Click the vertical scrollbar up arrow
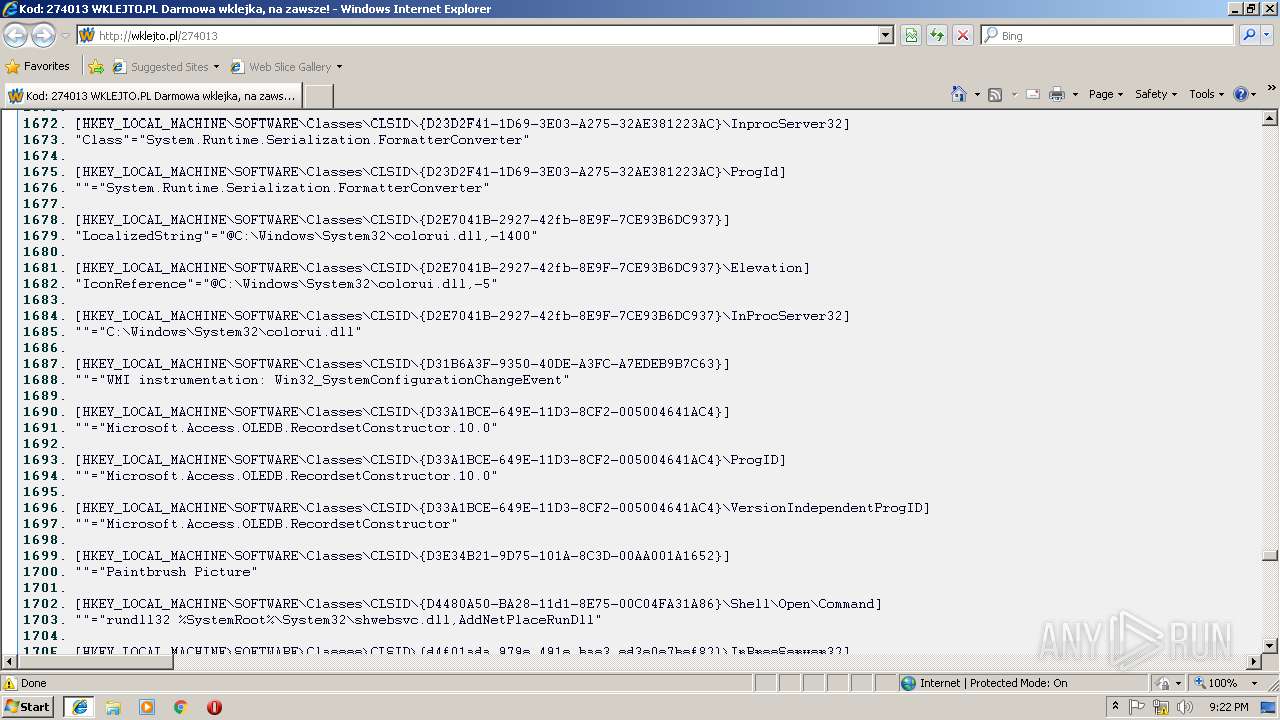 tap(1270, 119)
